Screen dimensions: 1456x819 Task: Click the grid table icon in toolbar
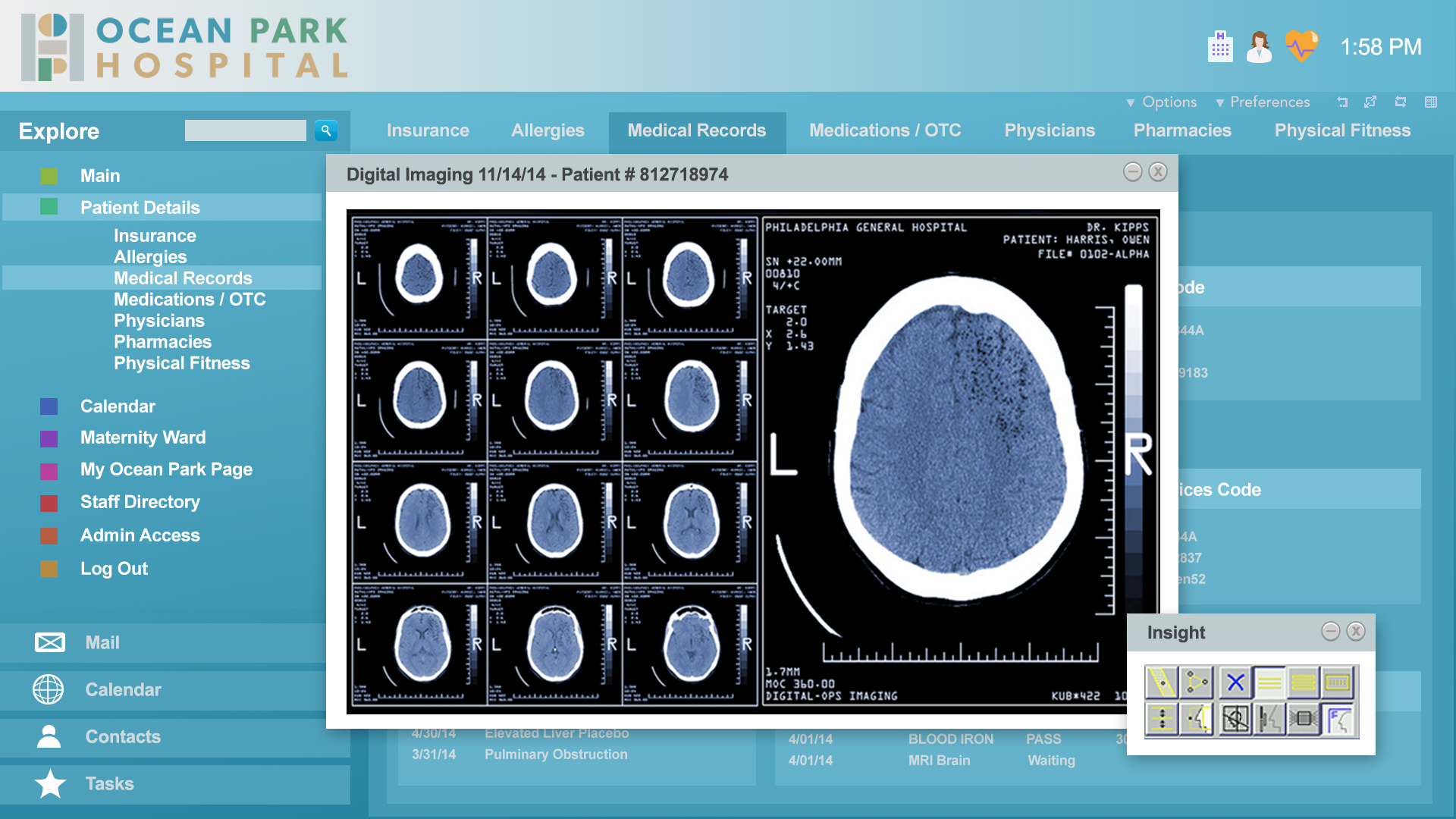[x=1431, y=102]
